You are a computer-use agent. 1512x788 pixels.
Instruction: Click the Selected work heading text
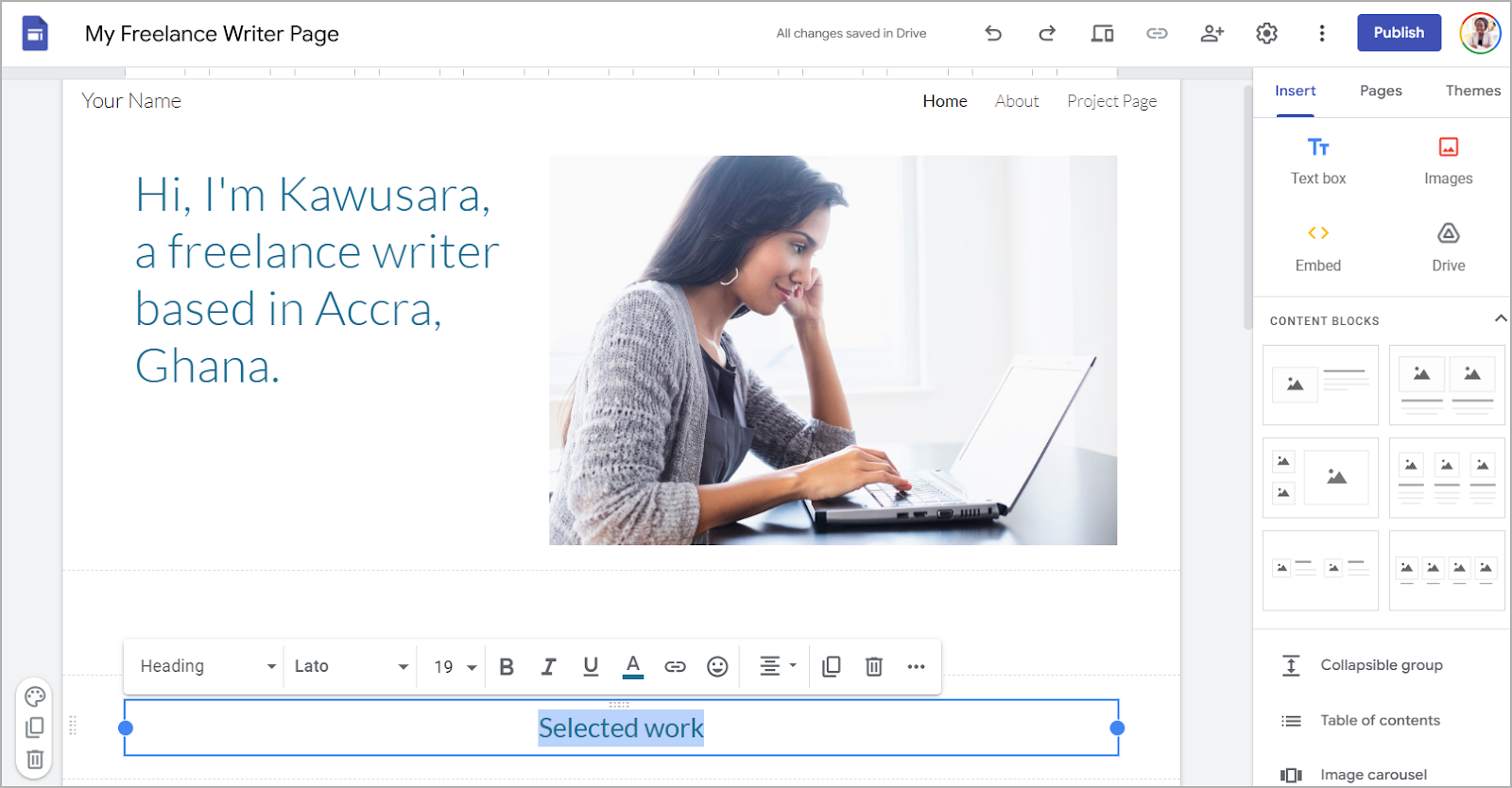pyautogui.click(x=621, y=728)
